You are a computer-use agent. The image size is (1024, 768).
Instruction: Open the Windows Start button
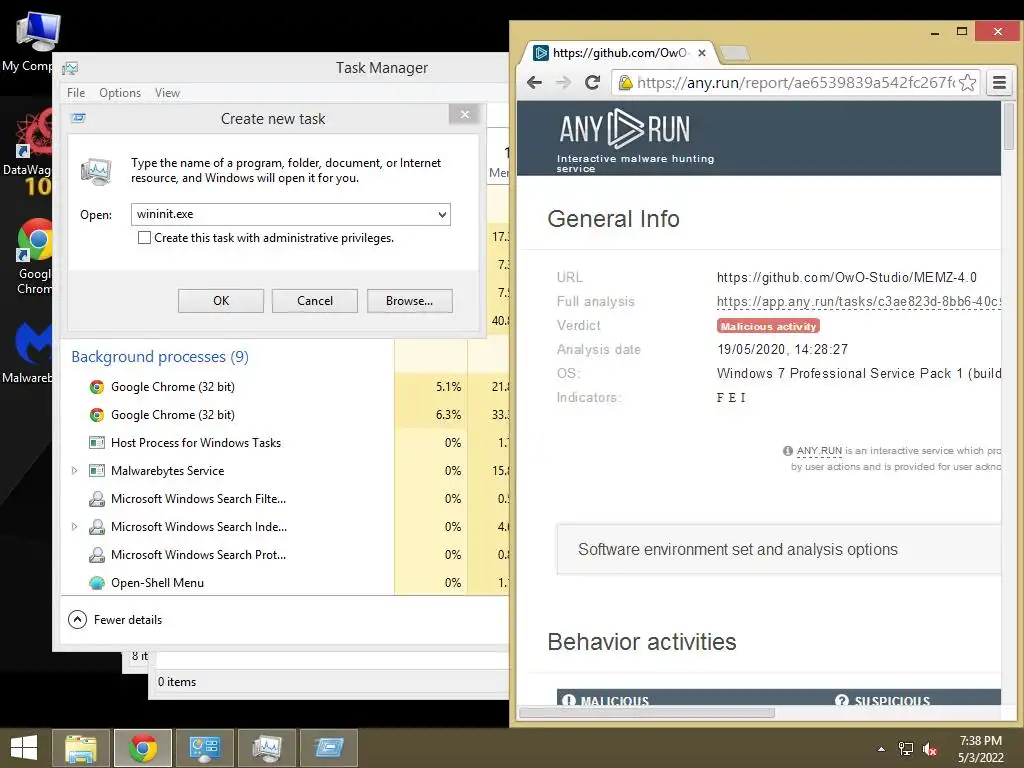tap(24, 748)
